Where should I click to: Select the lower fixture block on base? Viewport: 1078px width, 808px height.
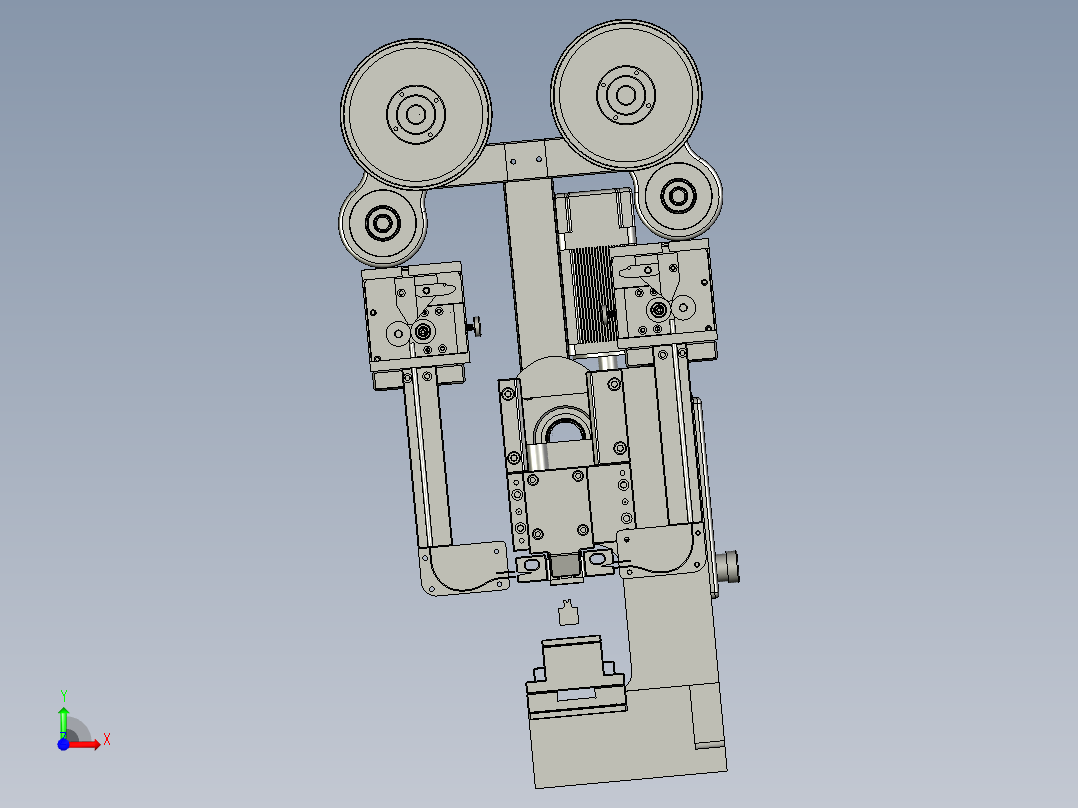pyautogui.click(x=576, y=678)
